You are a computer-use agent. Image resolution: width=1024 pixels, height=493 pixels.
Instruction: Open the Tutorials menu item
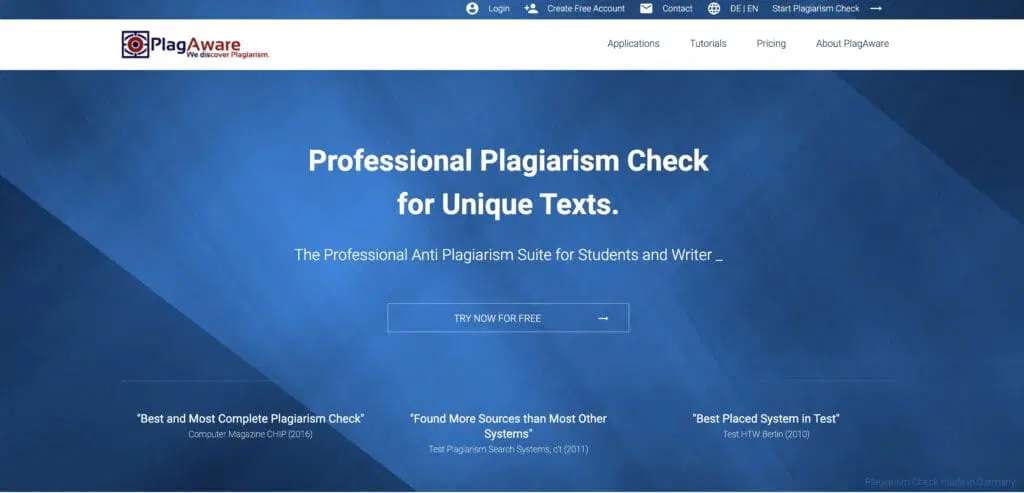tap(708, 44)
